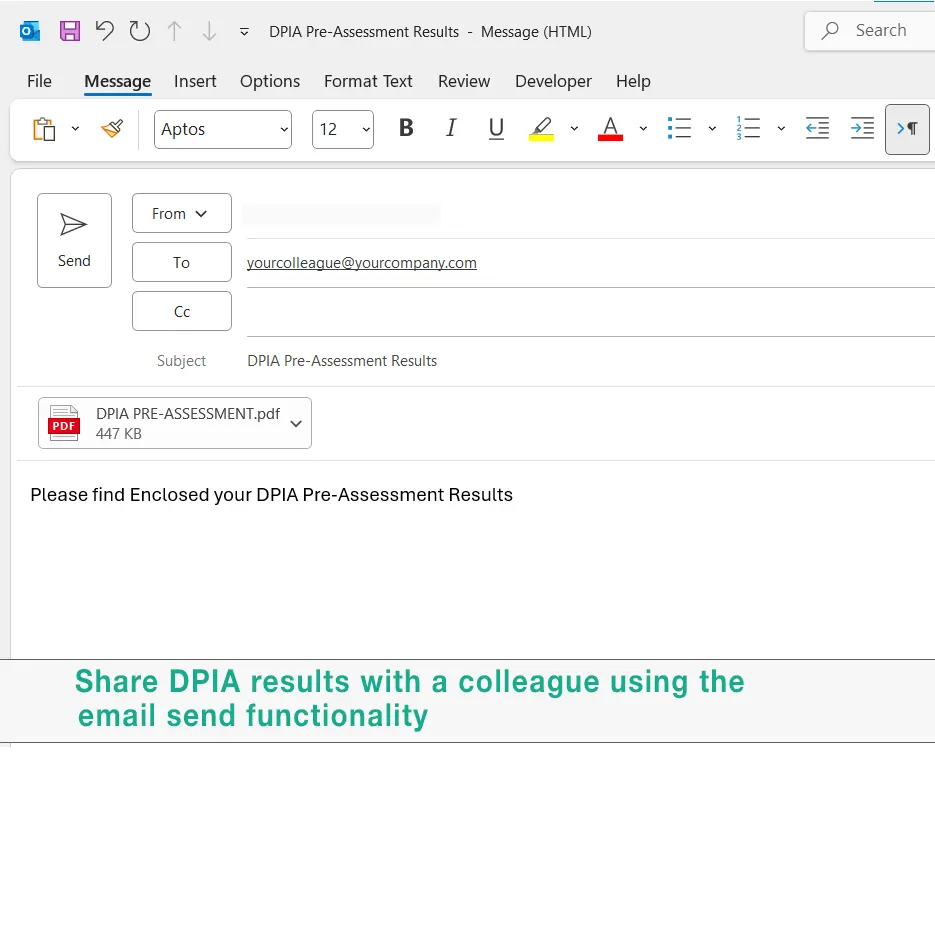935x936 pixels.
Task: Toggle Bold formatting
Action: click(406, 128)
